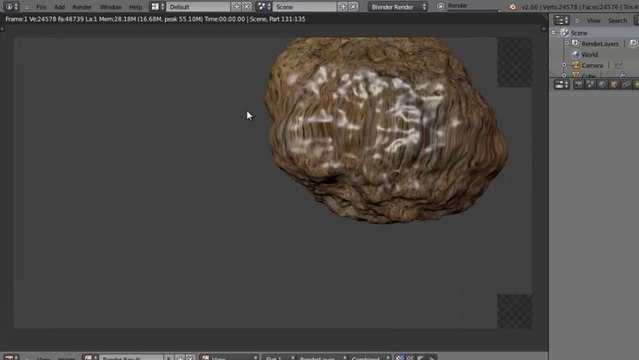Open the screen layout browser icon
Image resolution: width=639 pixels, height=360 pixels.
tap(157, 7)
